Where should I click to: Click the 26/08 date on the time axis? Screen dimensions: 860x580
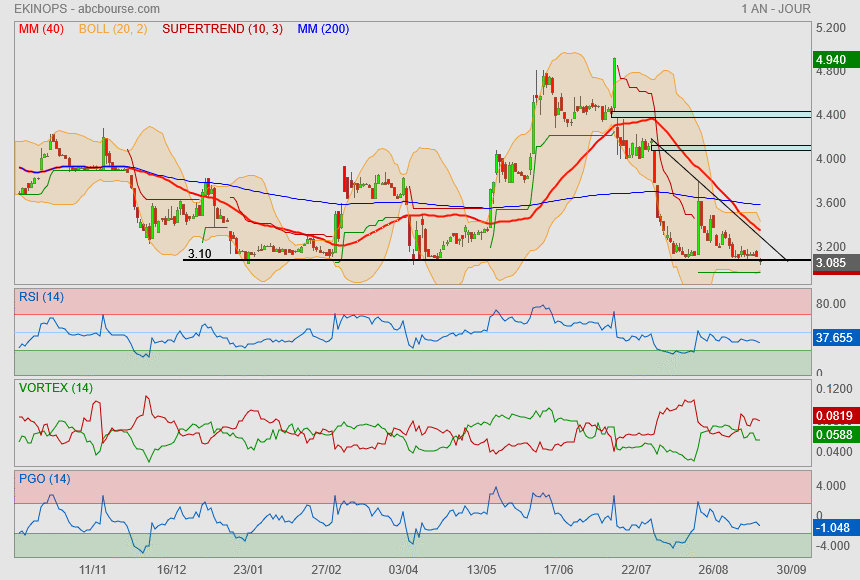coord(713,569)
